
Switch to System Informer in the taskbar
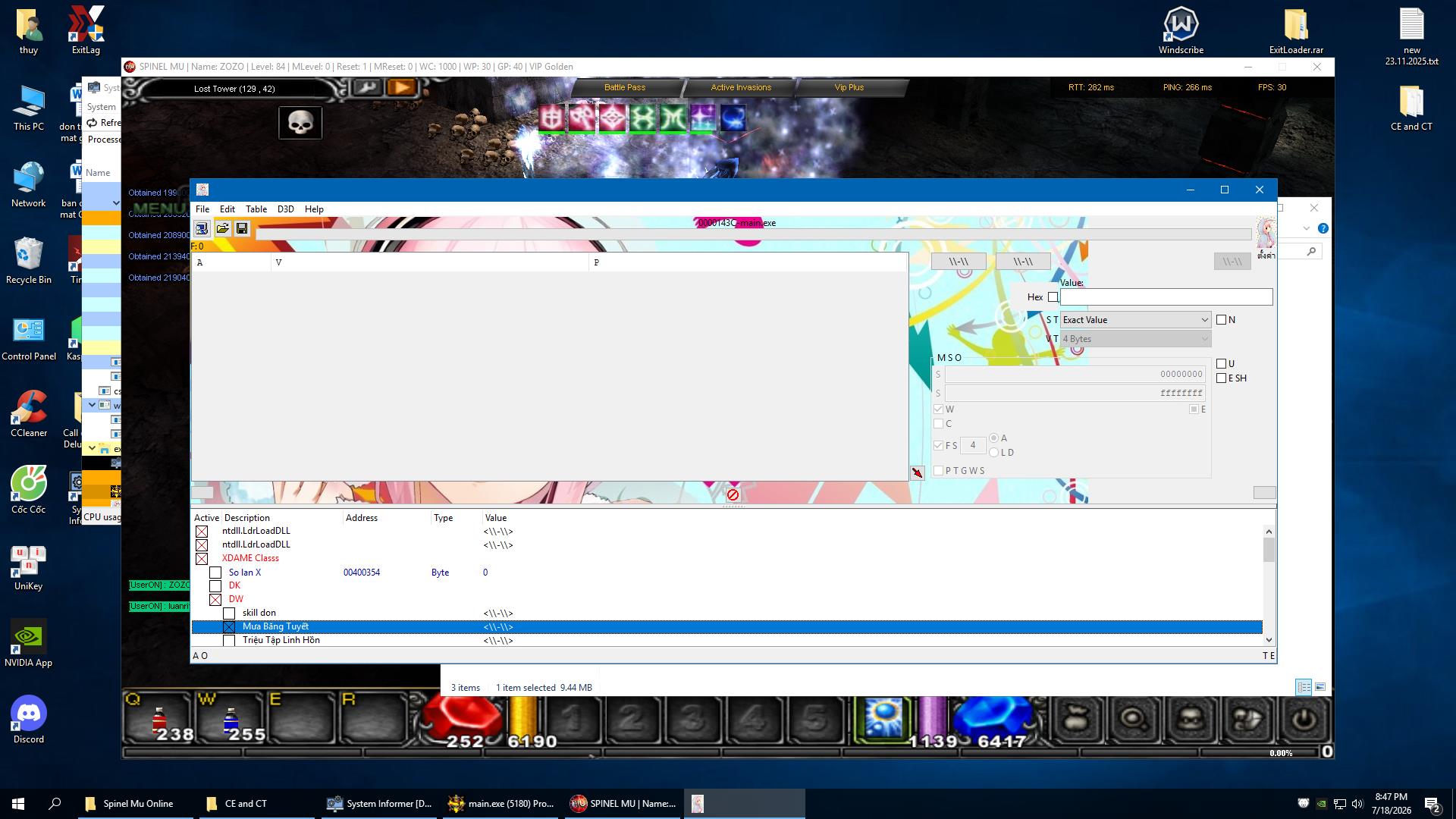379,804
